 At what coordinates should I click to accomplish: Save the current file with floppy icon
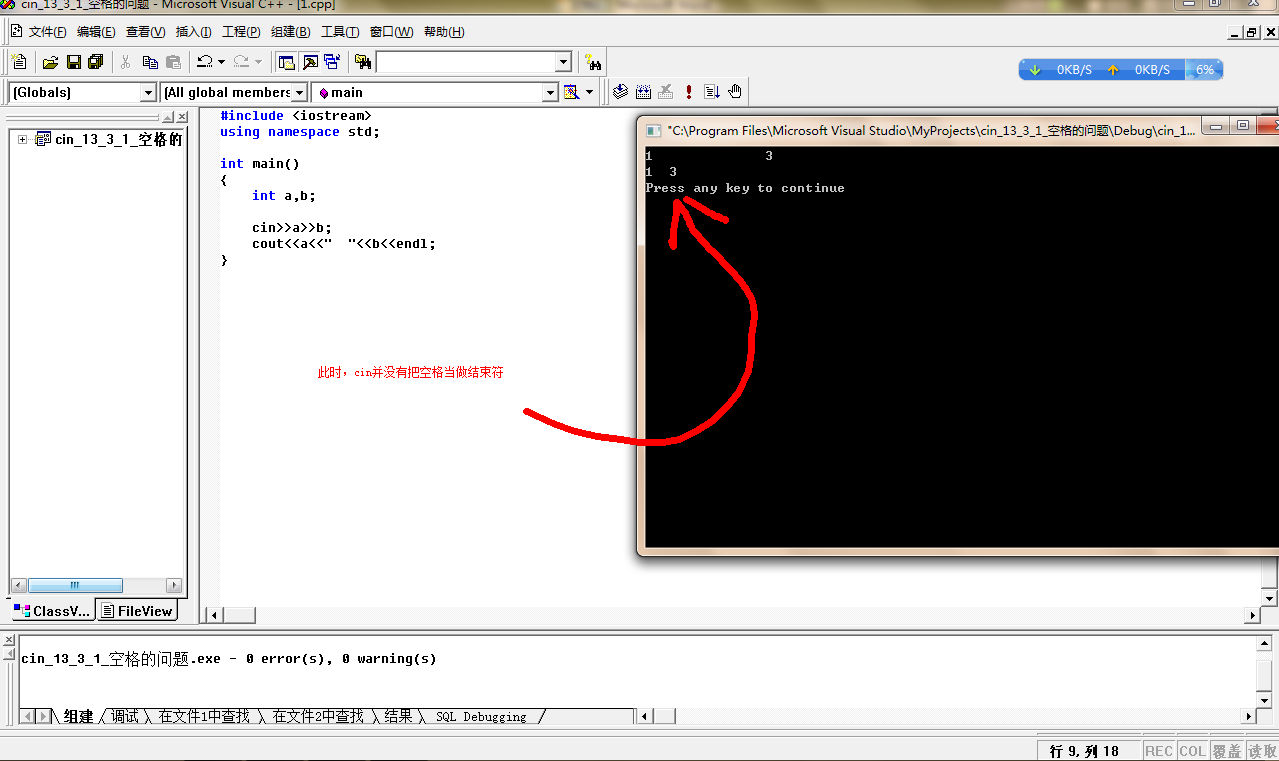(73, 62)
